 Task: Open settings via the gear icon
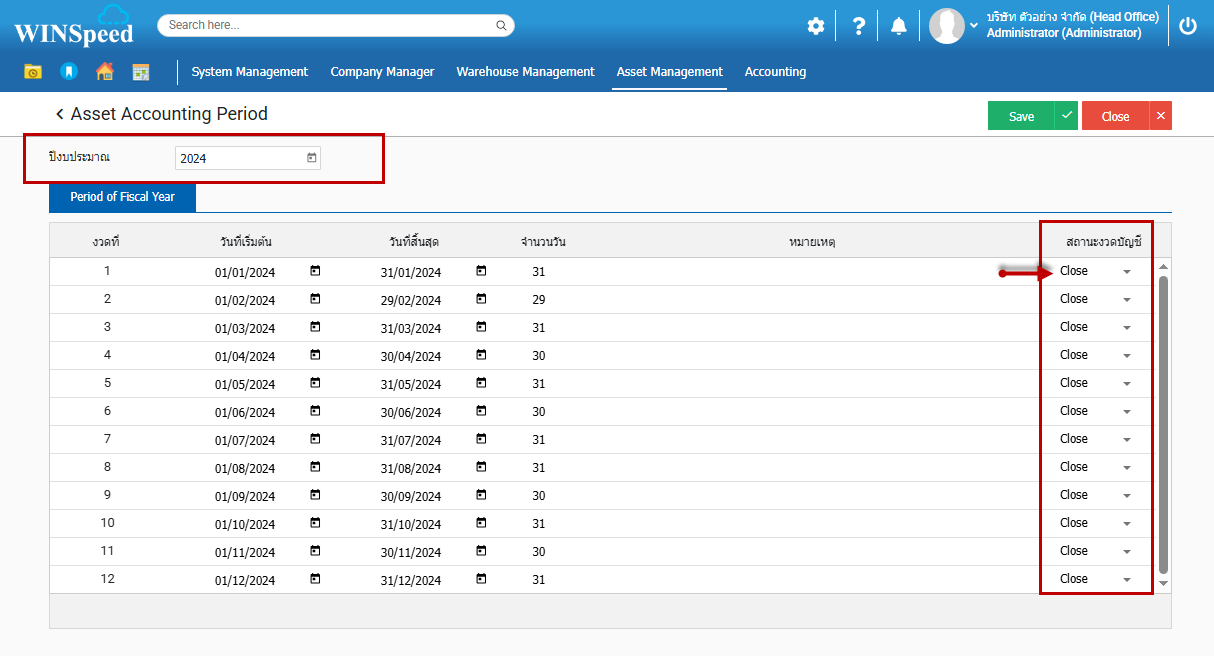pyautogui.click(x=816, y=26)
